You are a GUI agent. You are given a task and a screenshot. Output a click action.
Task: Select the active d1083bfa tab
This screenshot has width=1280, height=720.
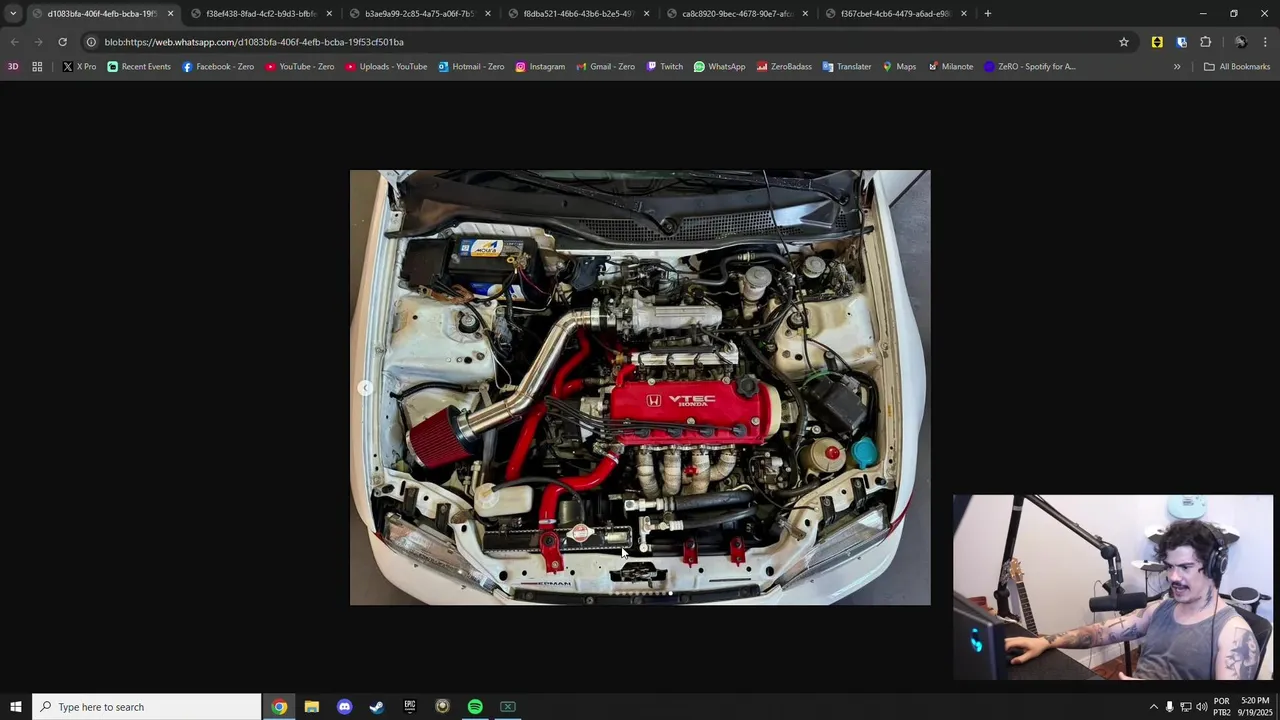pyautogui.click(x=101, y=14)
